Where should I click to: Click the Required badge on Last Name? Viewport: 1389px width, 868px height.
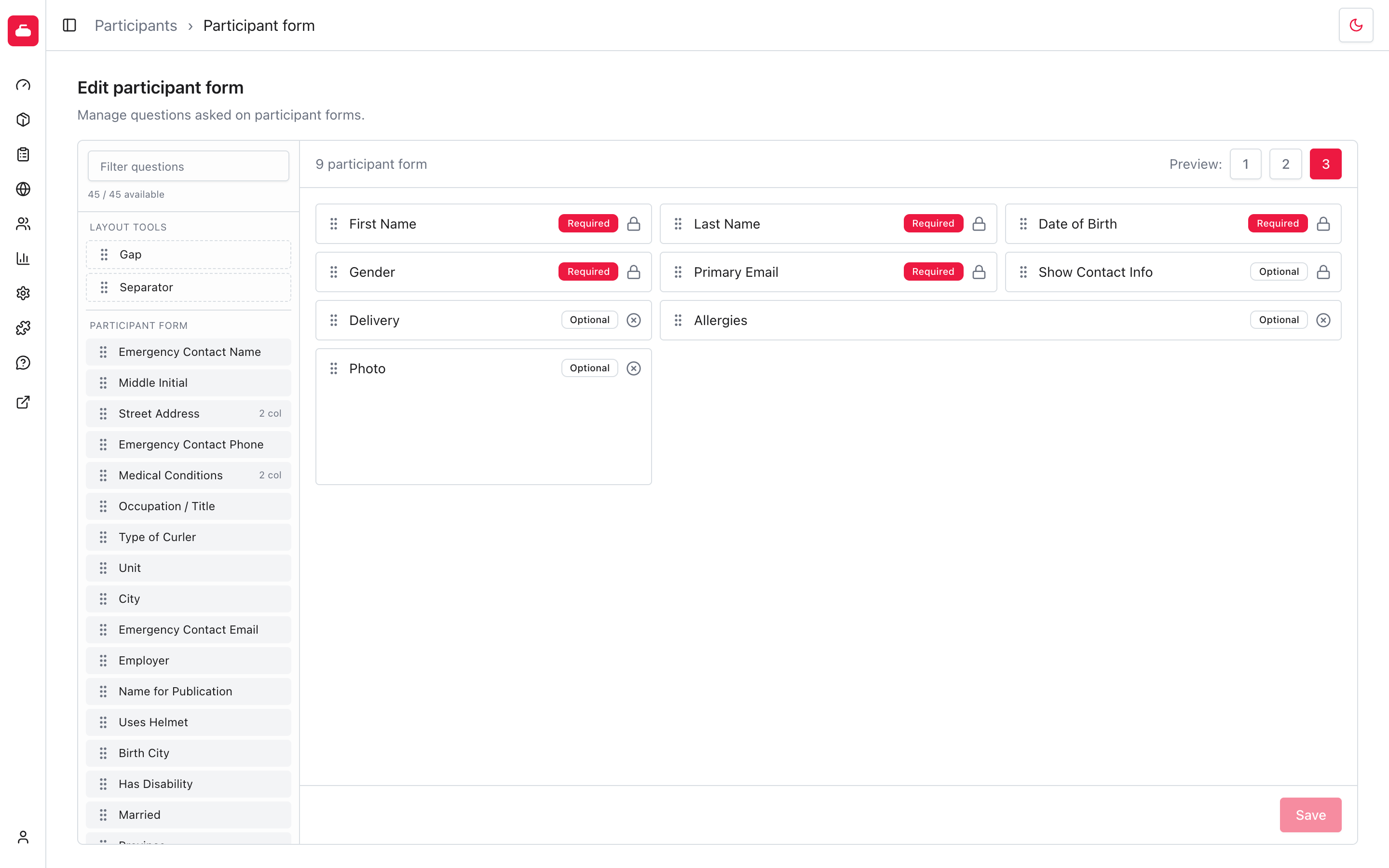coord(933,223)
